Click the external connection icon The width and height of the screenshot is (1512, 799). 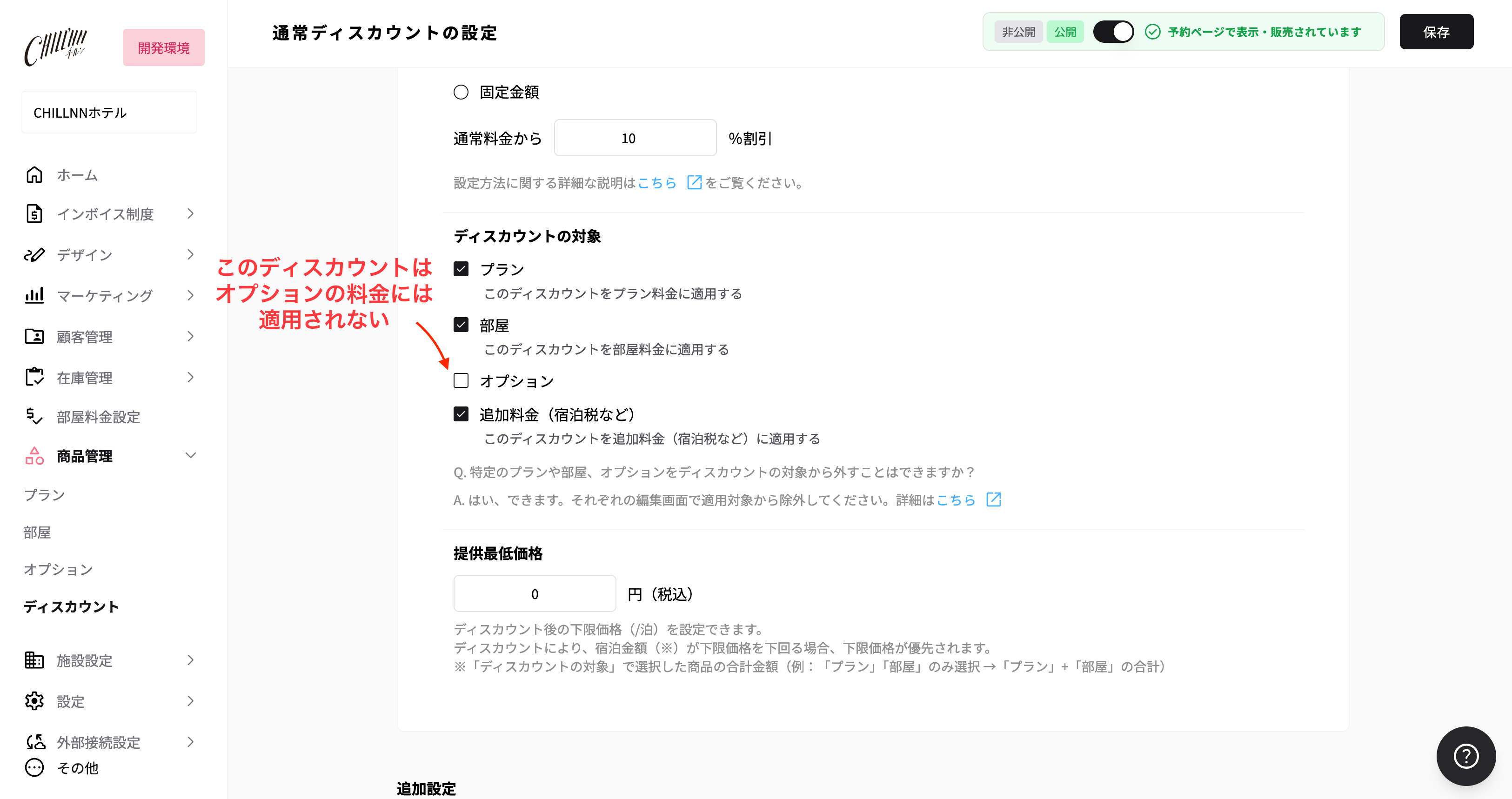pos(35,741)
